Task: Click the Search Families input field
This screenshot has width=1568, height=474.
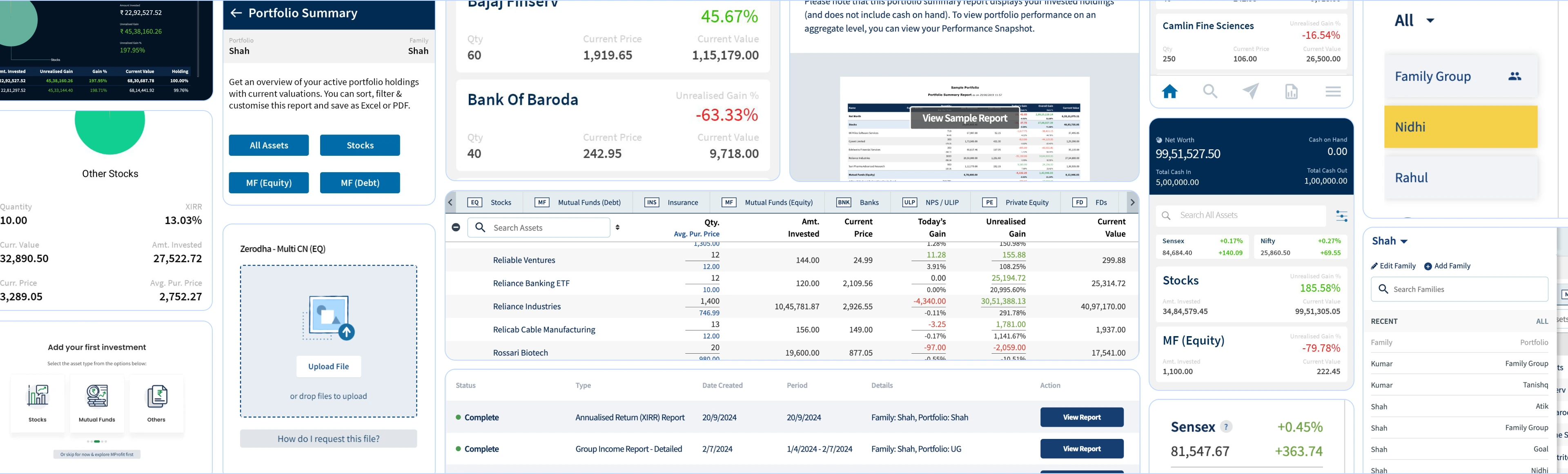Action: (x=1459, y=289)
